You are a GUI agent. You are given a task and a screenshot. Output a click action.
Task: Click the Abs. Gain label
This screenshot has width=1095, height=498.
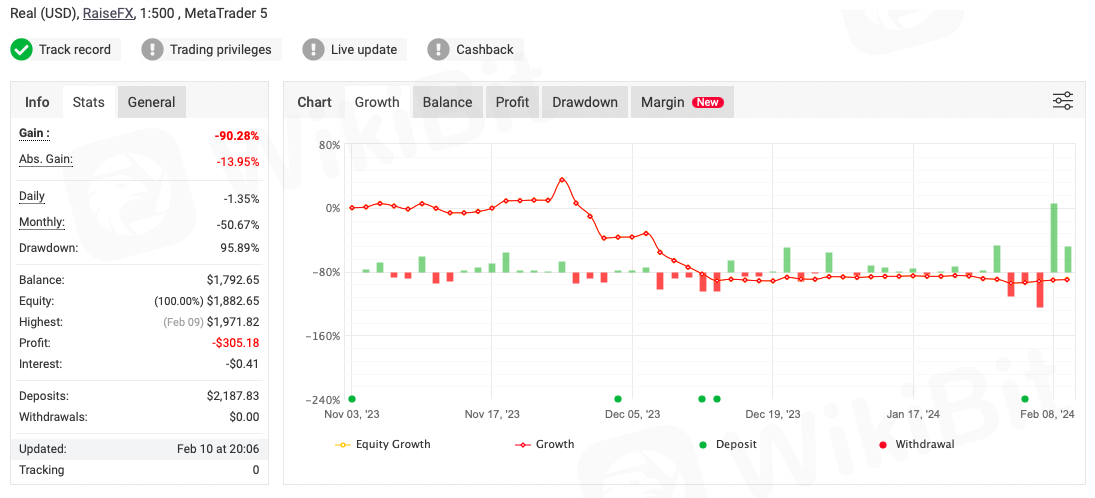46,159
